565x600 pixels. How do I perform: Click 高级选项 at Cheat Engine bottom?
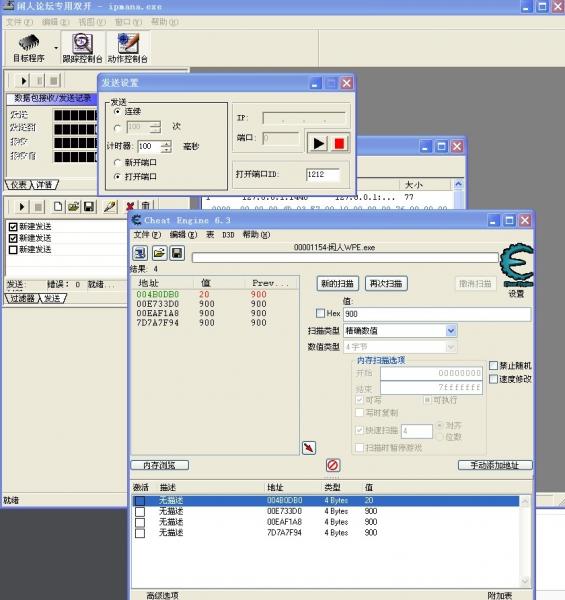coord(162,595)
